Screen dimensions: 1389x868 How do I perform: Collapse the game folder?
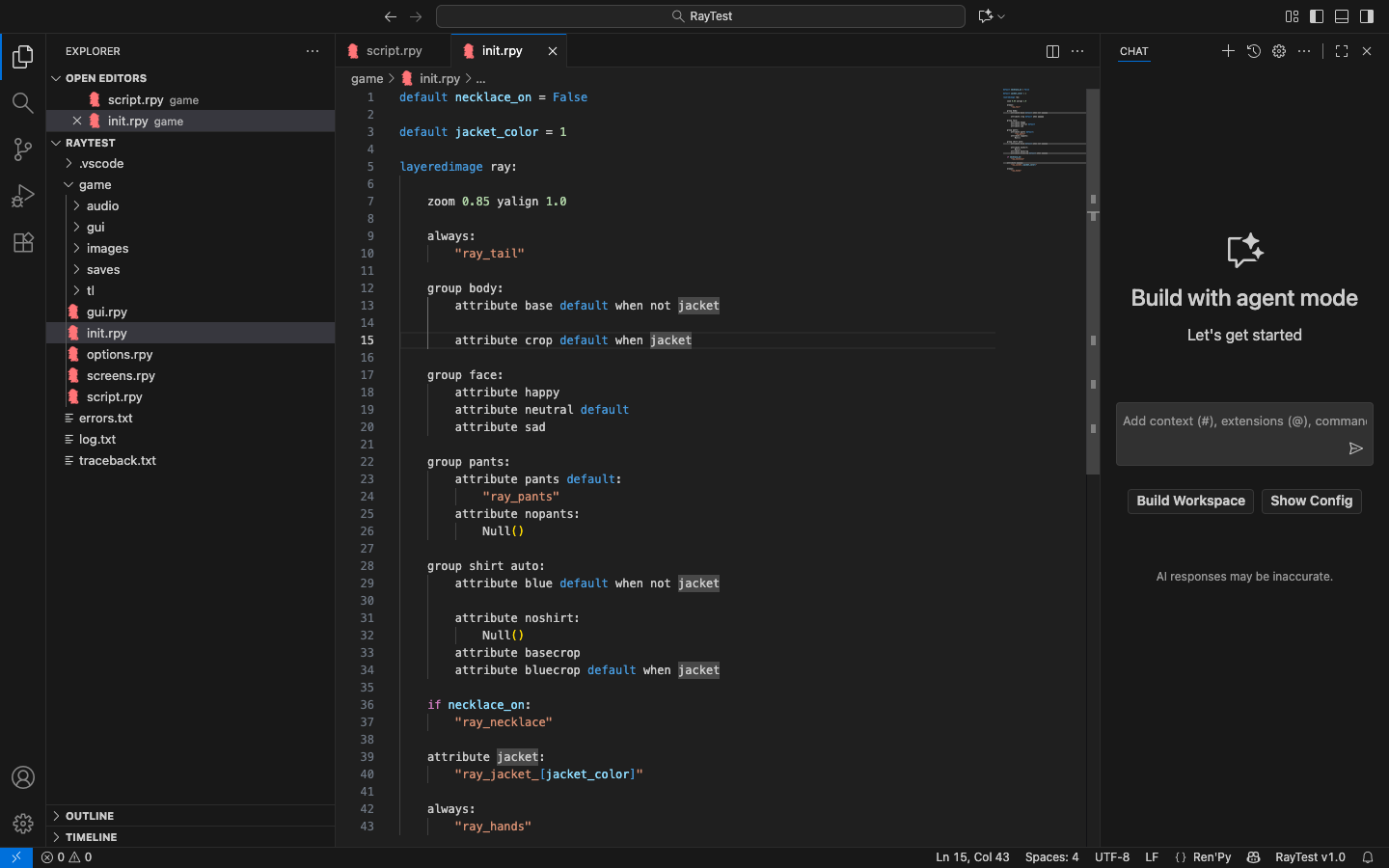click(95, 185)
